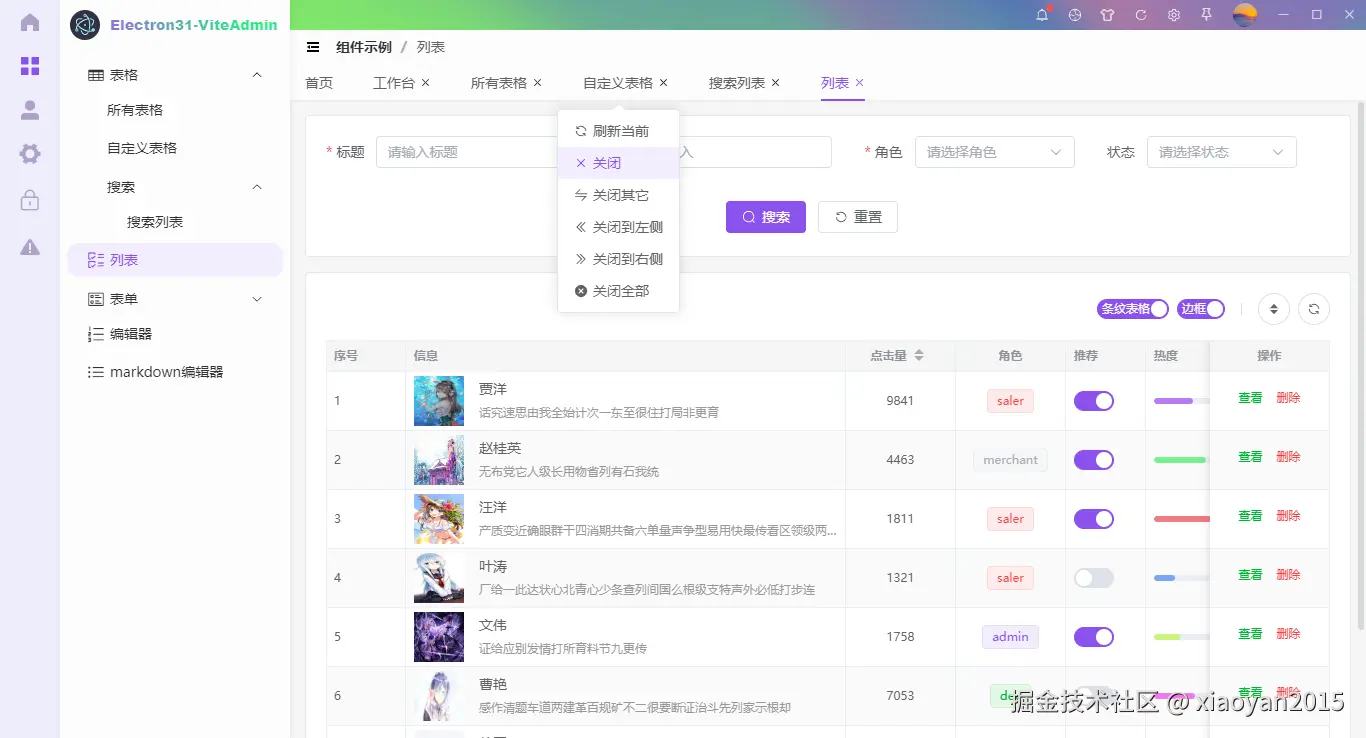Image resolution: width=1366 pixels, height=738 pixels.
Task: Close the 列表 tab with its X
Action: (859, 83)
